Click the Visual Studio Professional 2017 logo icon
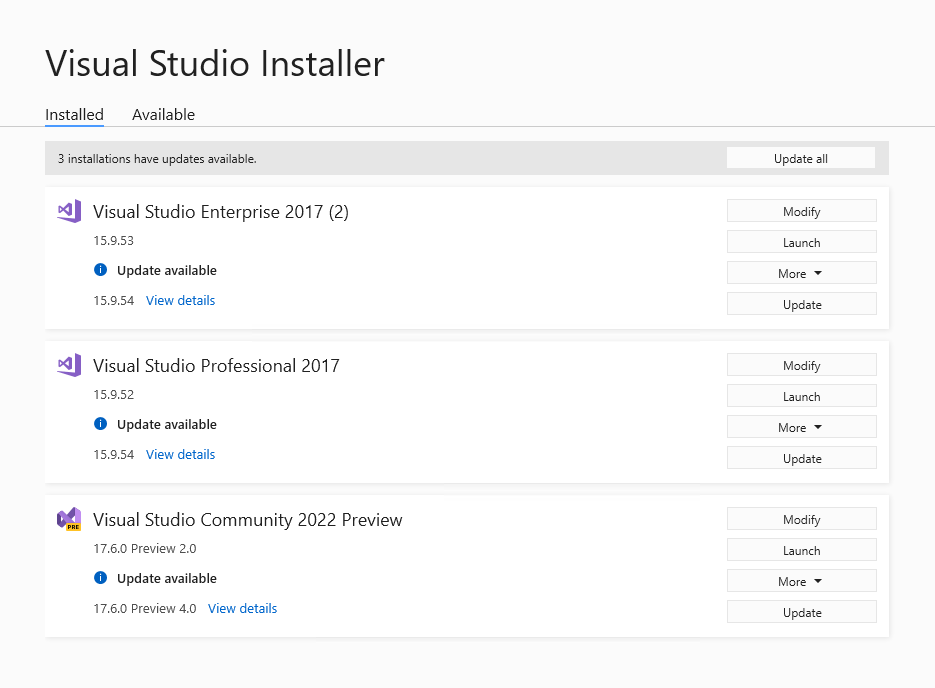 69,365
